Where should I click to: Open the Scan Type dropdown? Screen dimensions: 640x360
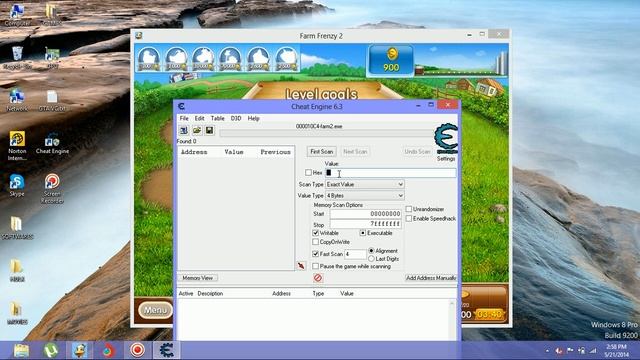click(x=364, y=184)
